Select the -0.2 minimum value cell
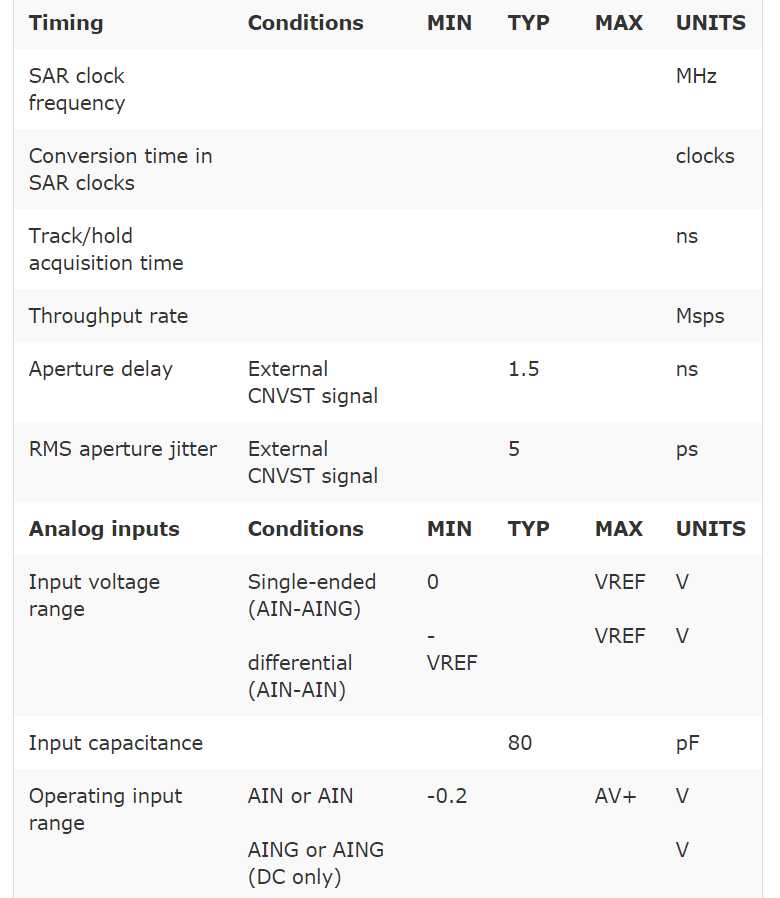 447,796
